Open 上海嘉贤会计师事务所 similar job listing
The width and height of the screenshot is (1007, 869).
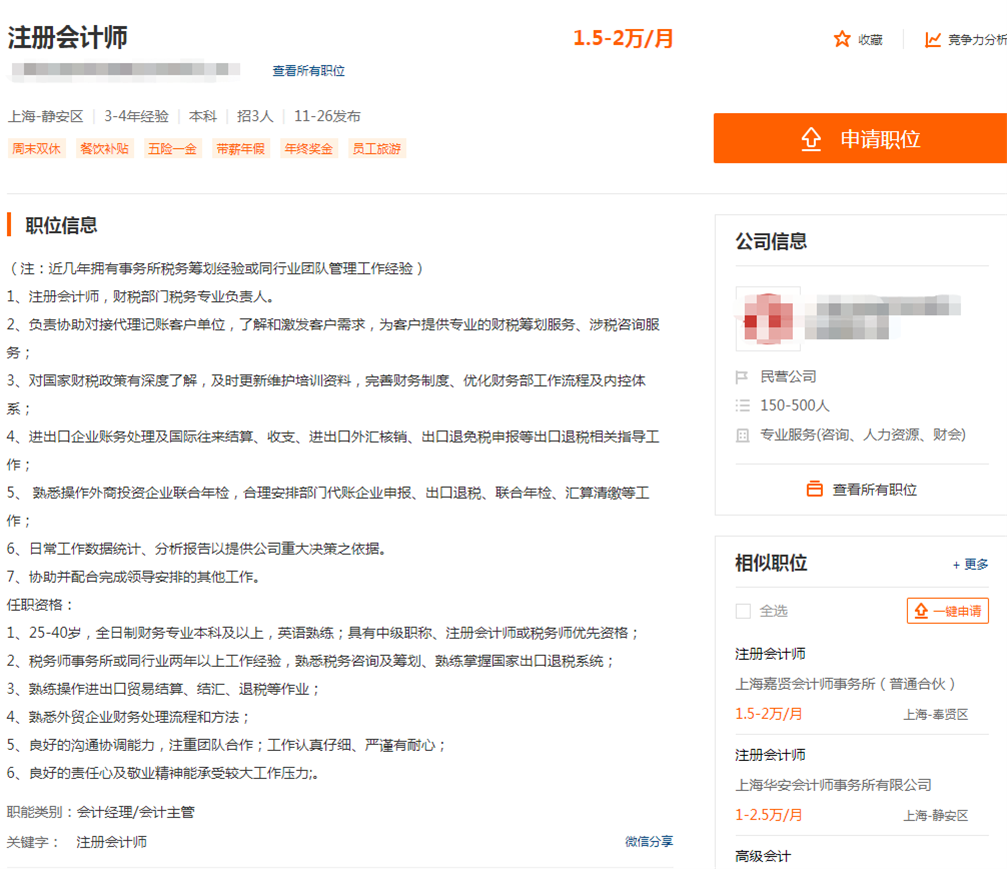click(846, 684)
